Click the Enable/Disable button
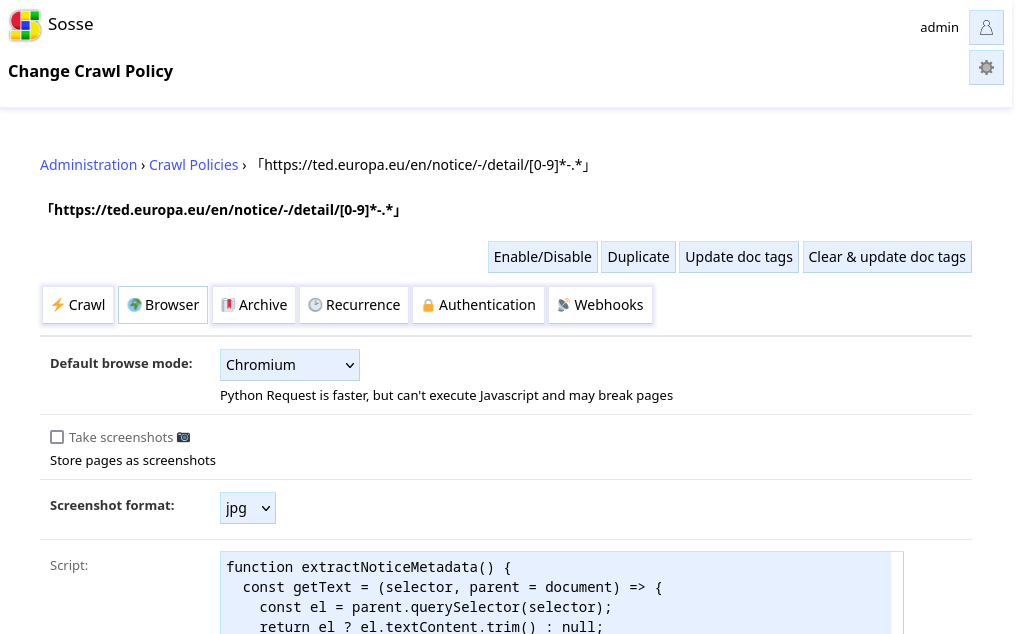This screenshot has height=634, width=1024. 543,257
